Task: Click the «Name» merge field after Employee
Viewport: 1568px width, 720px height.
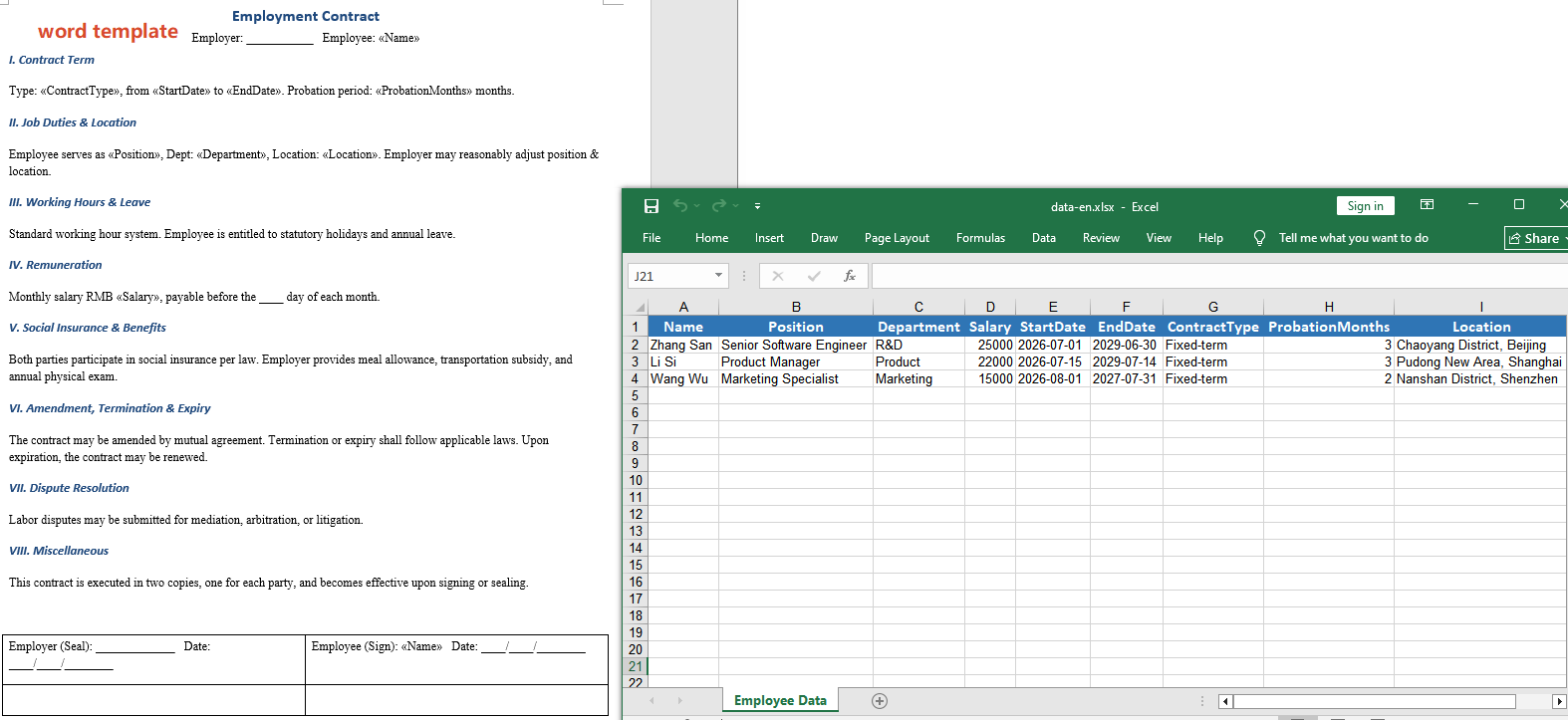Action: (398, 38)
